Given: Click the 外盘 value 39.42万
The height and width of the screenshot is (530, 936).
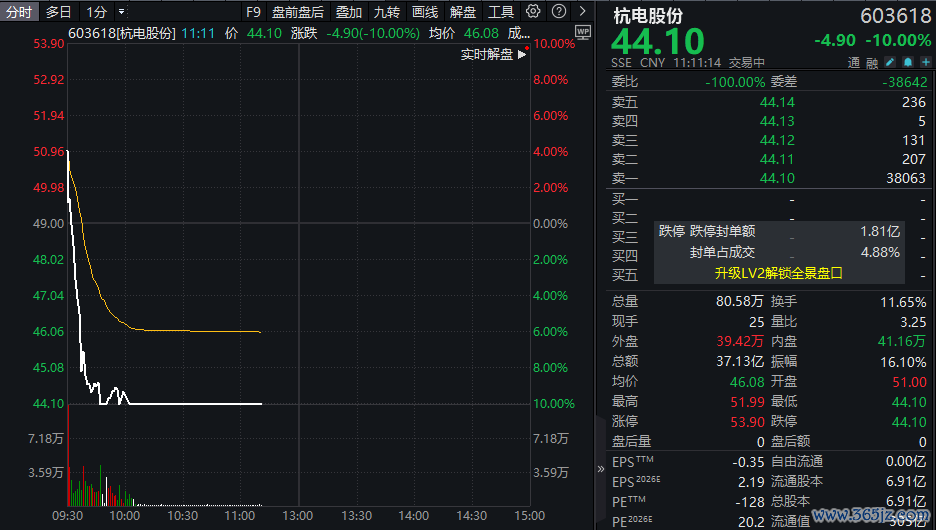Looking at the screenshot, I should 740,341.
